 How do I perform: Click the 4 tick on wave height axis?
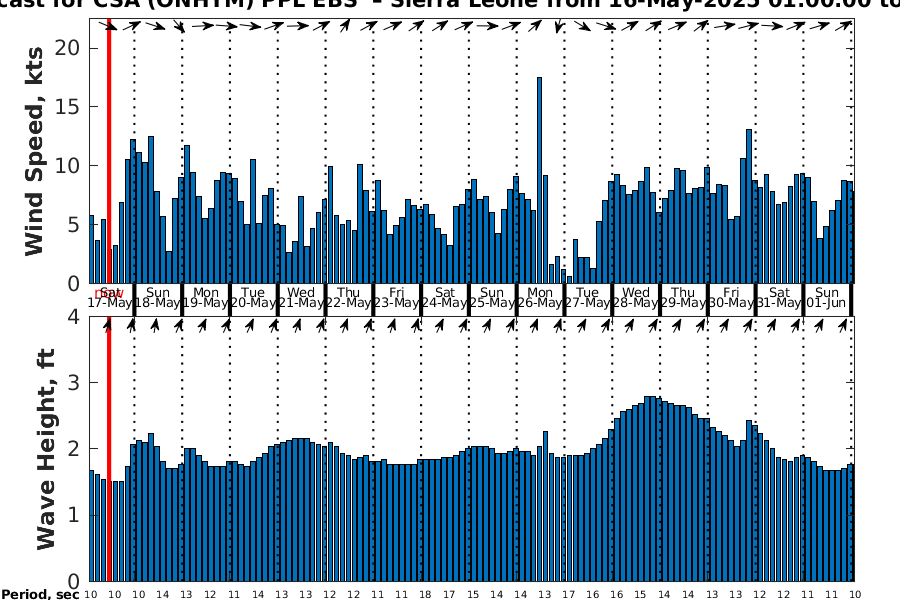coord(73,316)
